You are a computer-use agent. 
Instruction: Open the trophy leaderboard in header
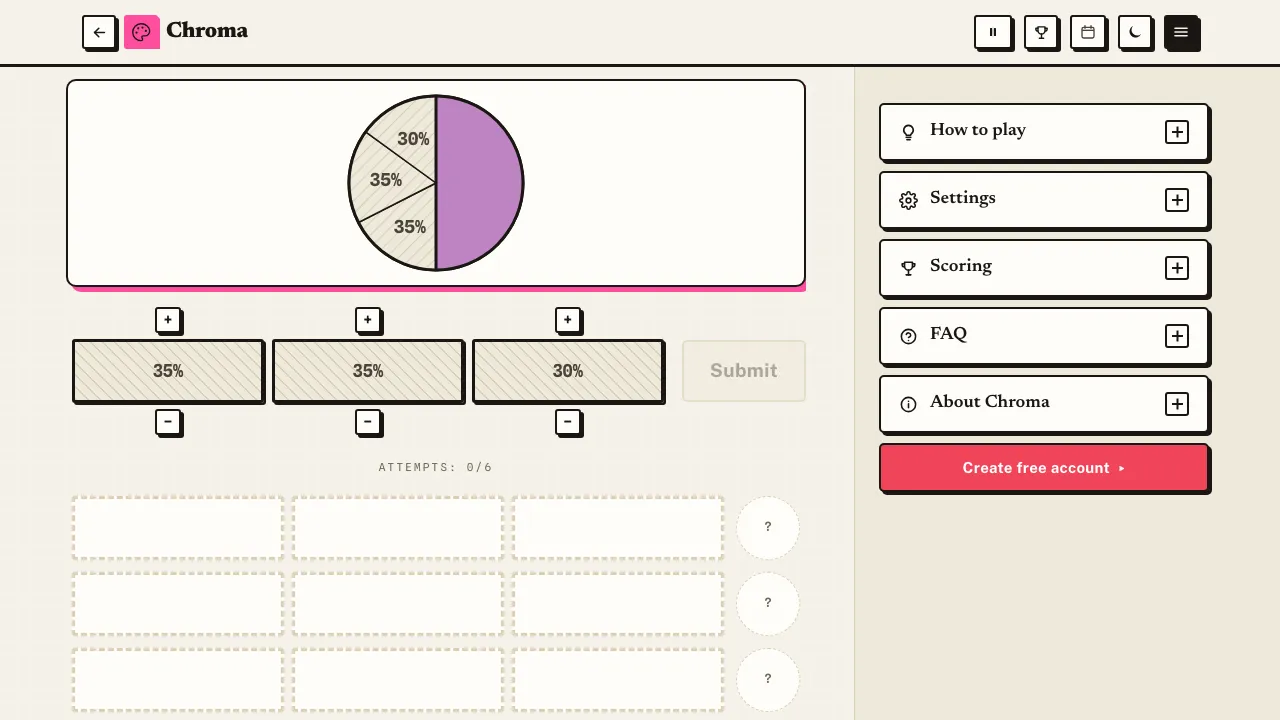pyautogui.click(x=1041, y=32)
